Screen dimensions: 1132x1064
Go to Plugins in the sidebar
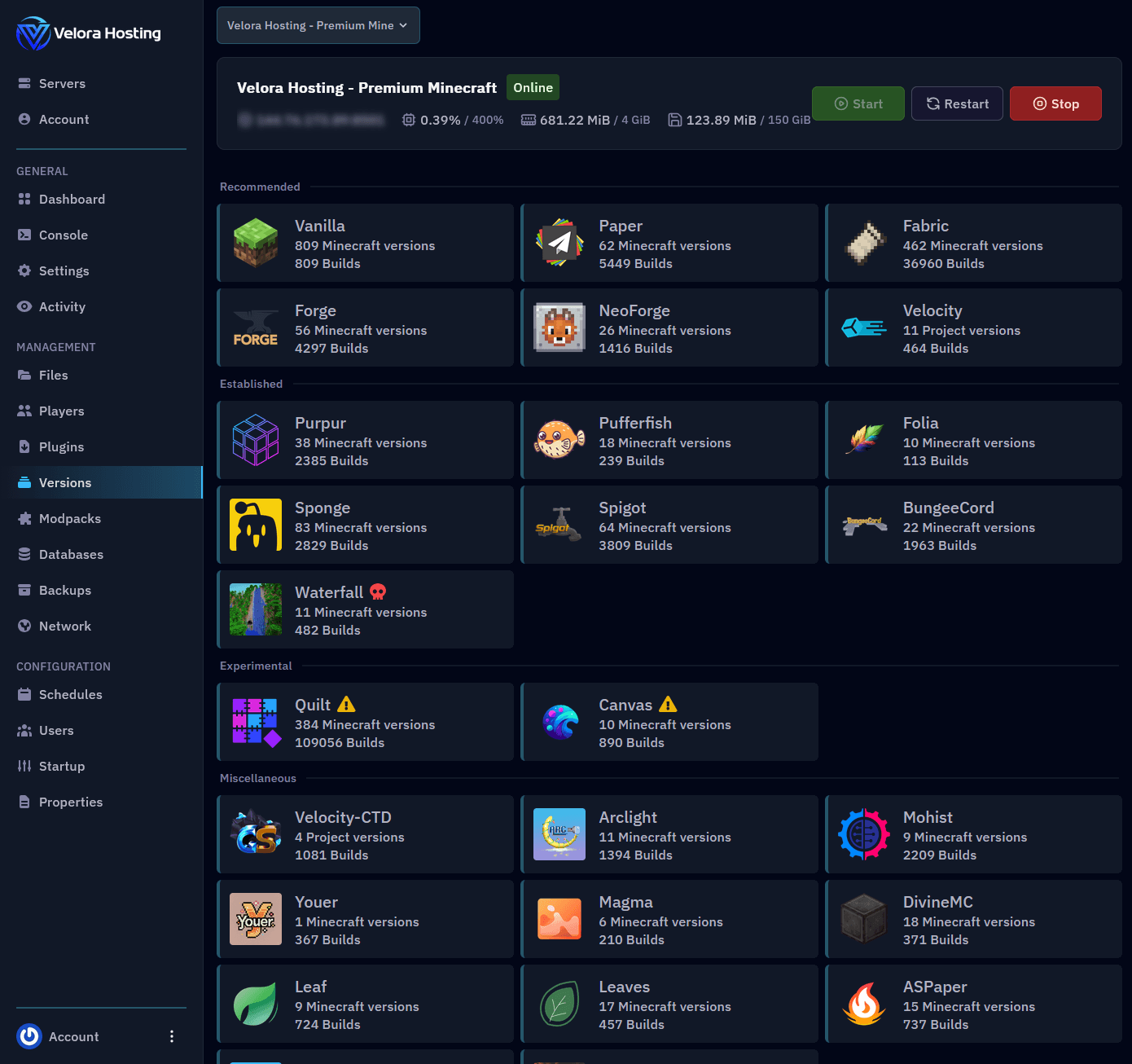pyautogui.click(x=61, y=447)
